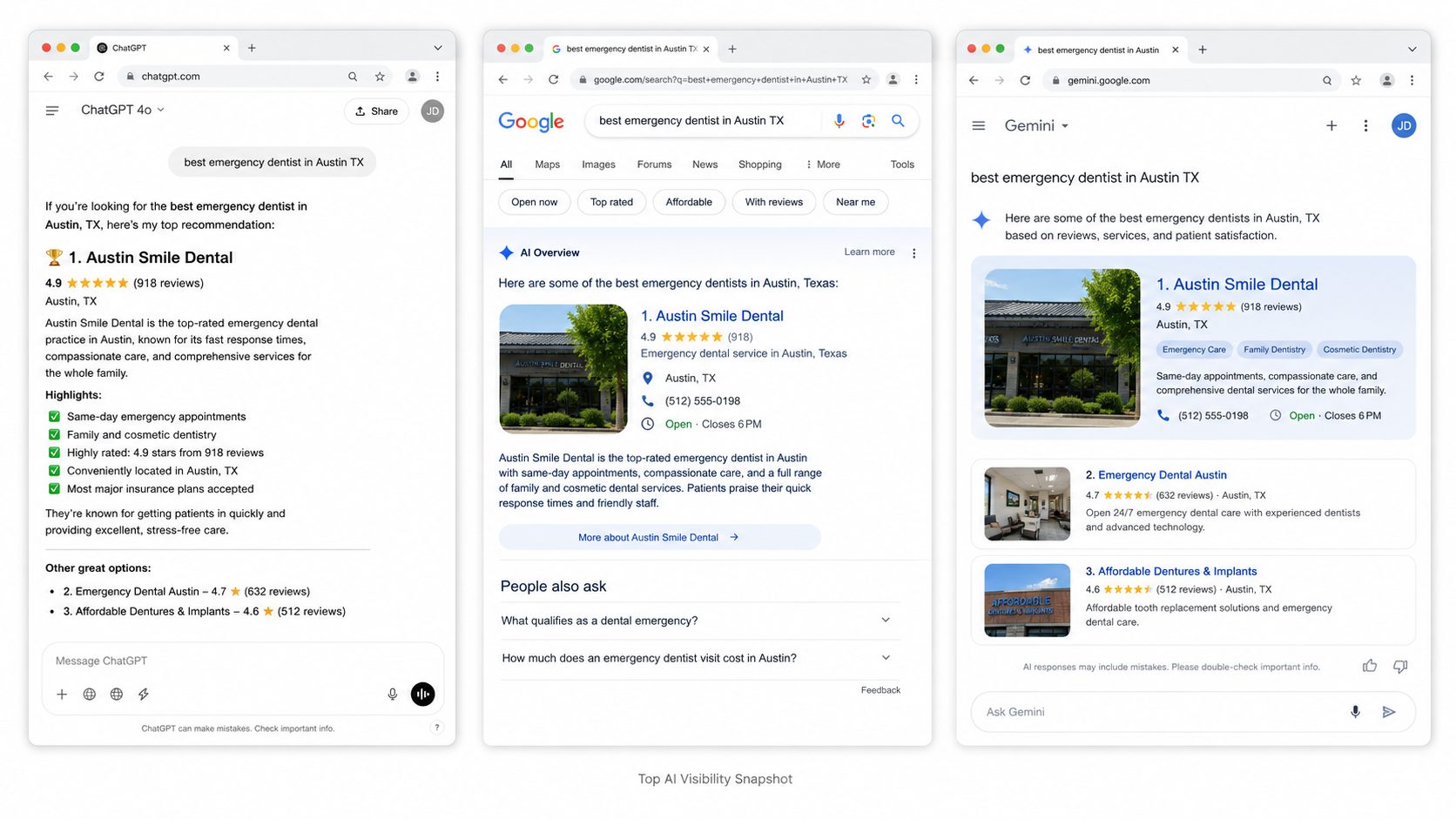Viewport: 1456px width, 819px height.
Task: Open Google Lens image search icon
Action: coord(868,121)
